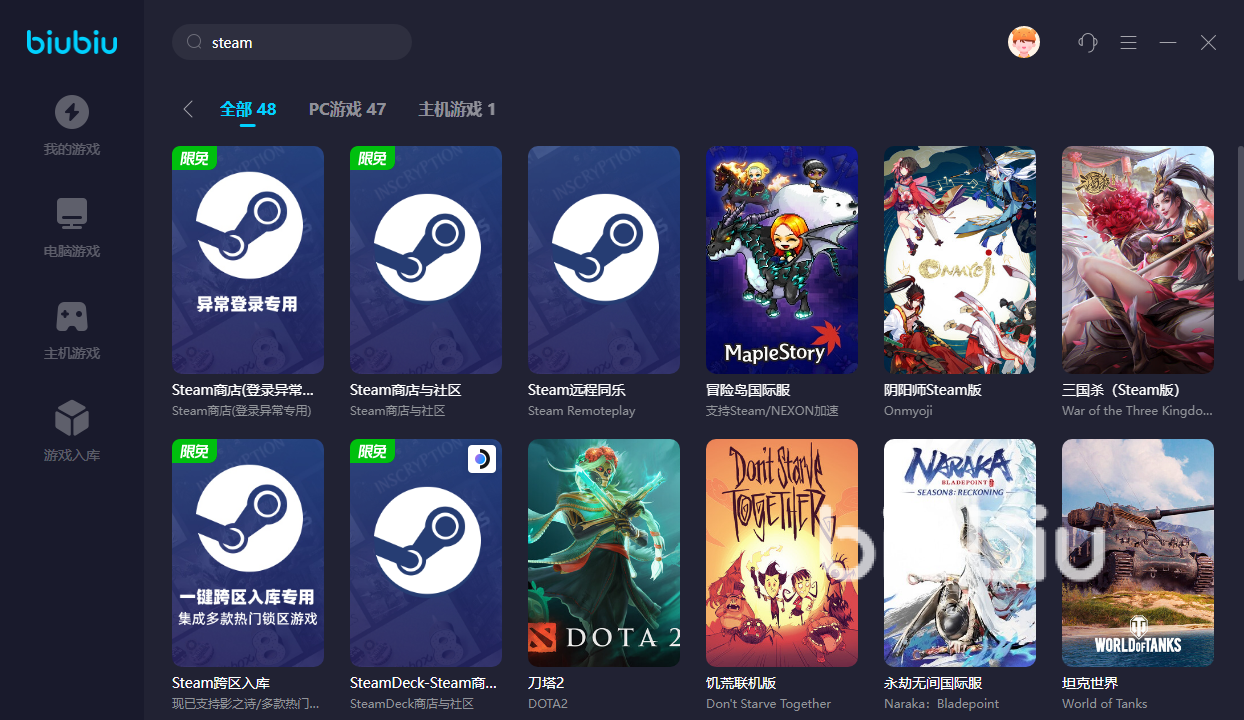This screenshot has width=1244, height=720.
Task: Open game library cube icon in sidebar
Action: point(71,418)
